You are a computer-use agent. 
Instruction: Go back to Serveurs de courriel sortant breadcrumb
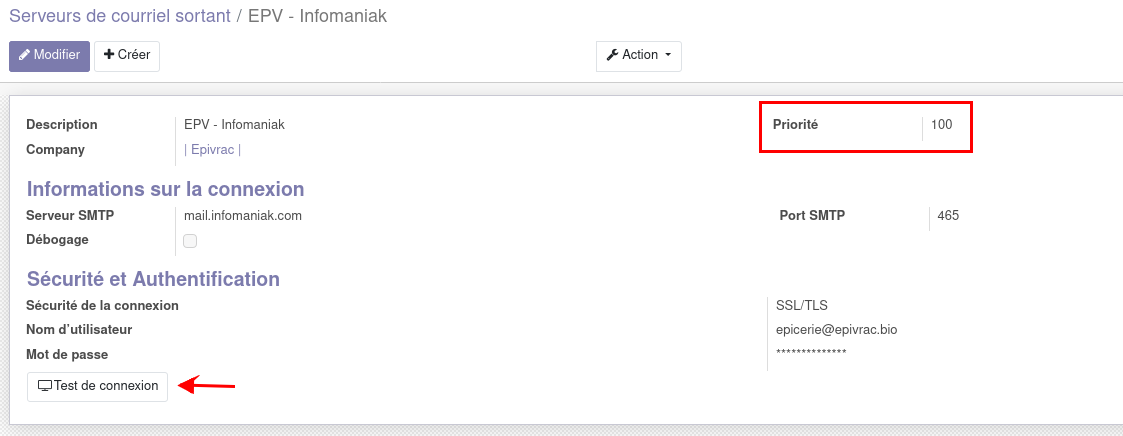pyautogui.click(x=119, y=16)
